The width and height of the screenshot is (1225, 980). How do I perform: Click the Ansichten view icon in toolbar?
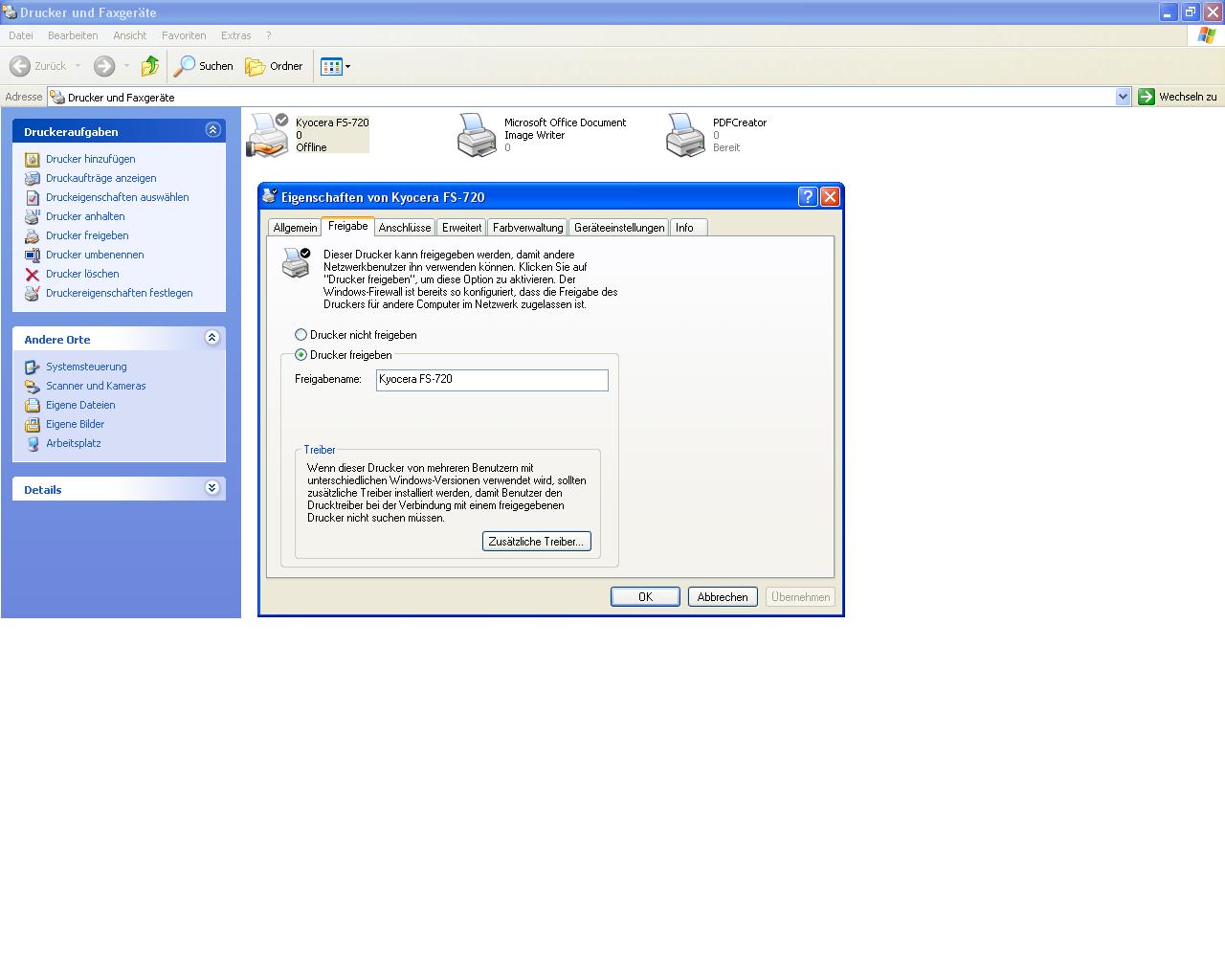tap(331, 66)
